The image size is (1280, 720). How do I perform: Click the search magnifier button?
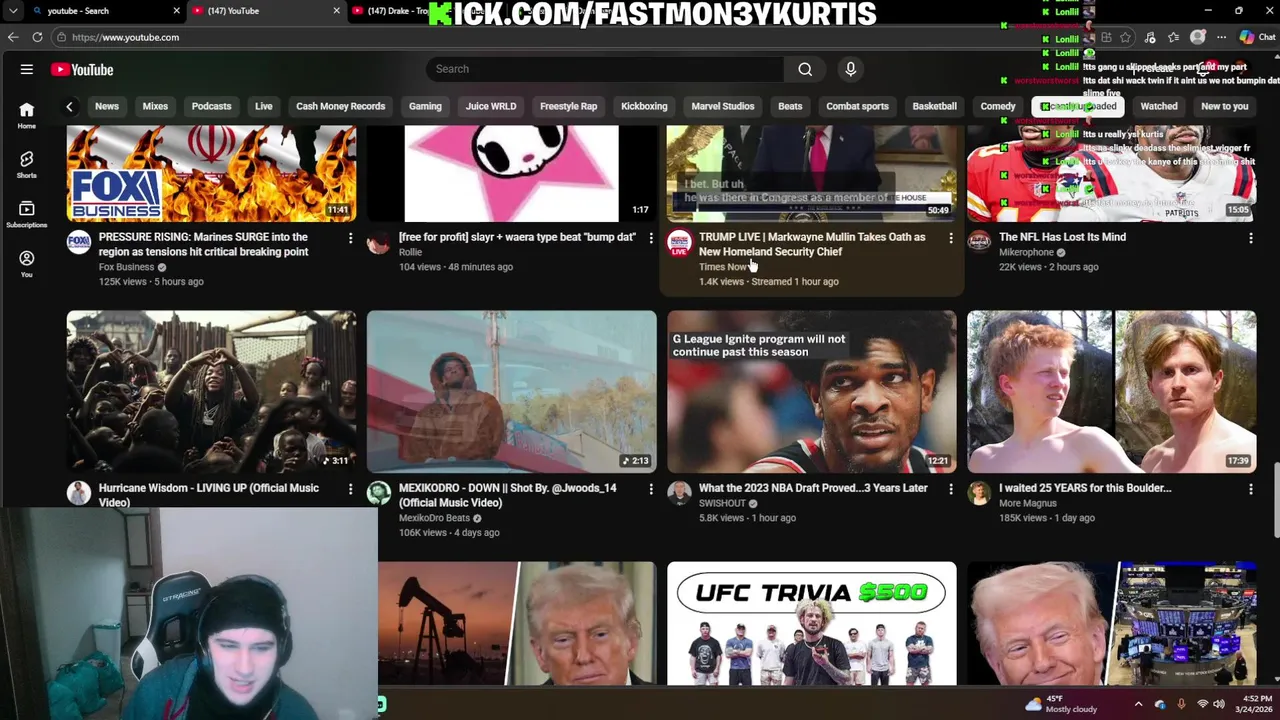(x=805, y=69)
